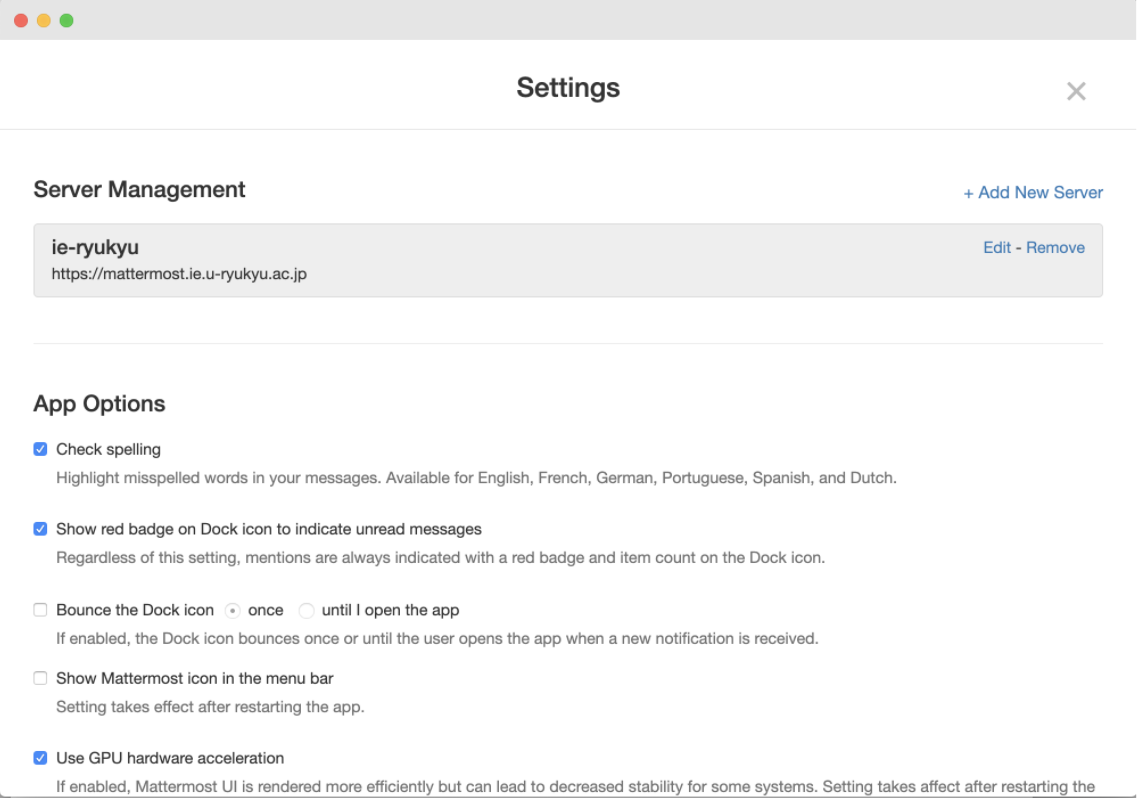
Task: Click the App Options heading
Action: coord(99,403)
